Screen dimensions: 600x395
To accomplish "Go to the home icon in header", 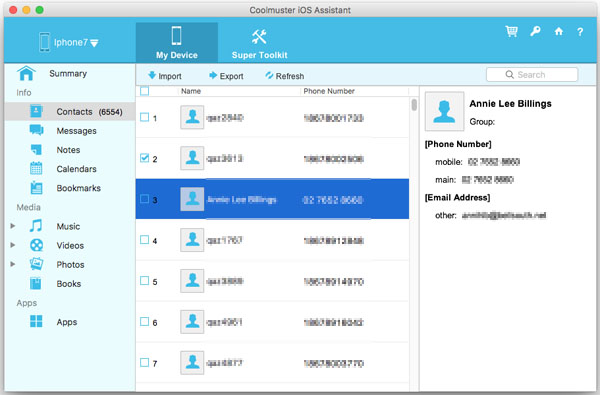I will [x=559, y=31].
